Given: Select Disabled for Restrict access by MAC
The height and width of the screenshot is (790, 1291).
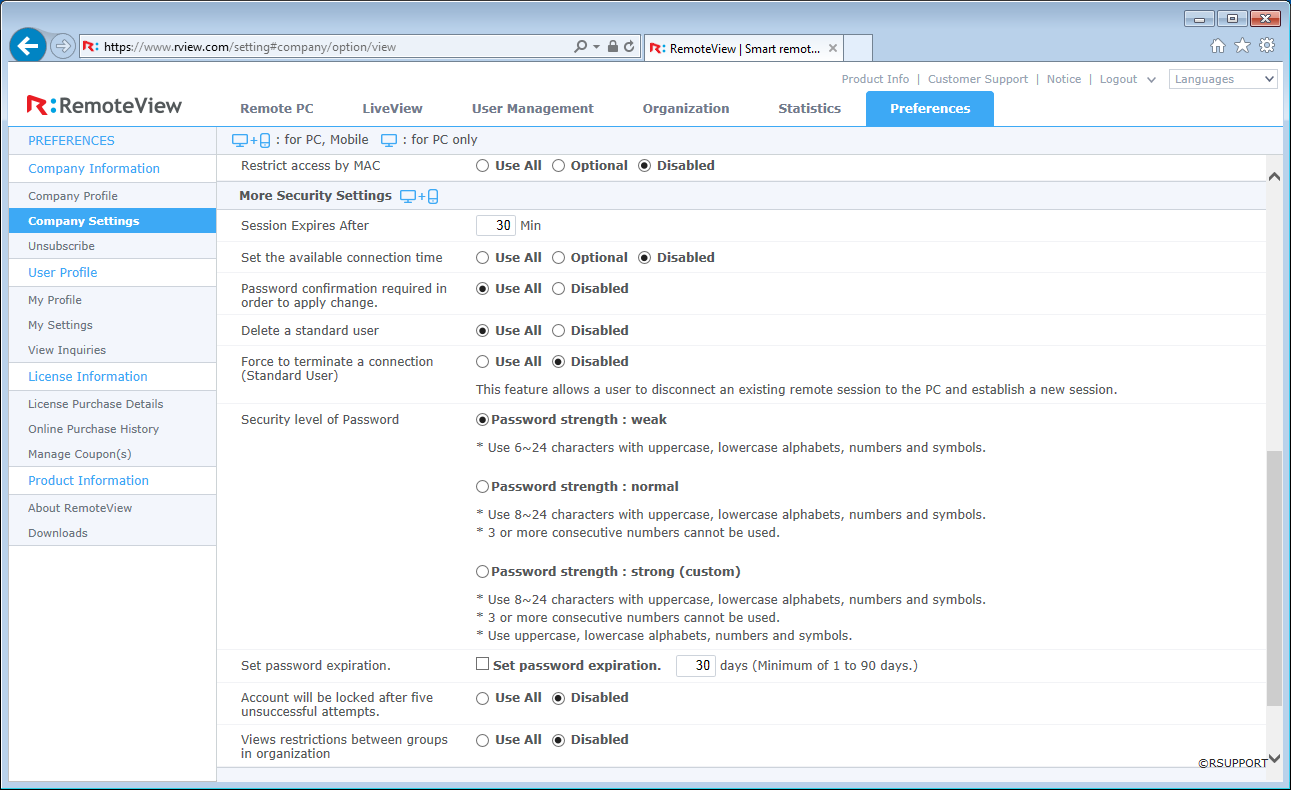Looking at the screenshot, I should (645, 166).
